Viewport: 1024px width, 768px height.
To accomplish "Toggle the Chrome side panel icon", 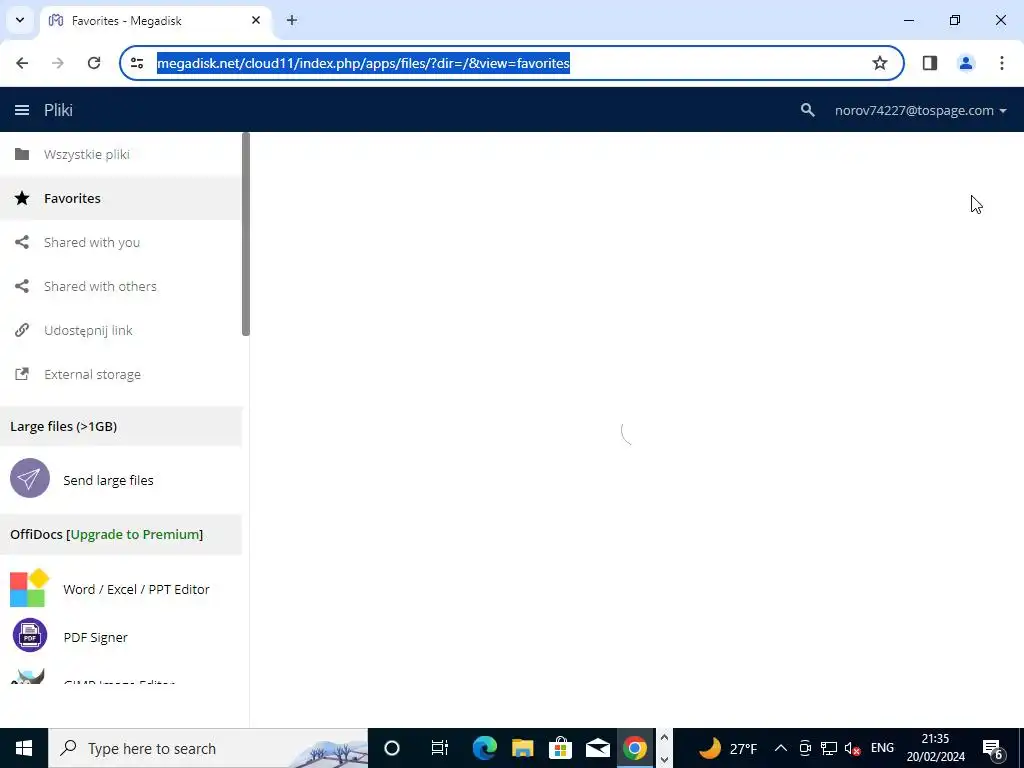I will tap(930, 63).
